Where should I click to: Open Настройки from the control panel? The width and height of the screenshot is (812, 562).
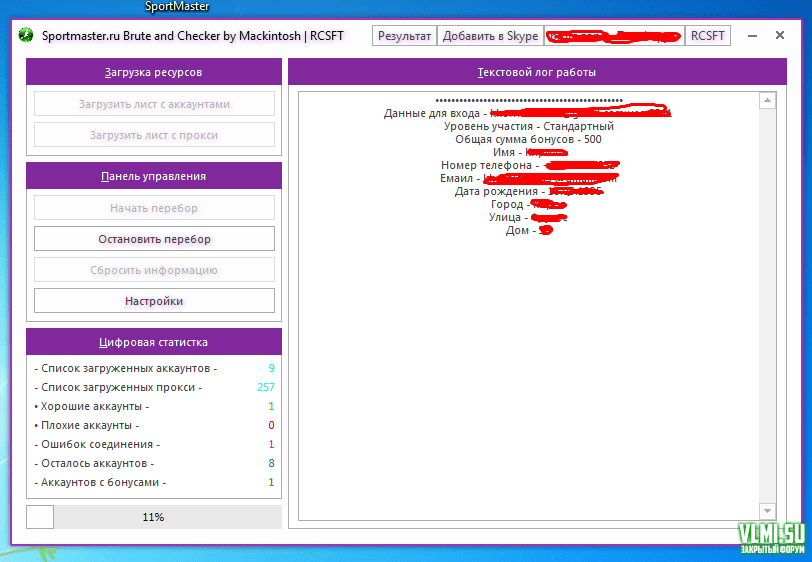154,301
